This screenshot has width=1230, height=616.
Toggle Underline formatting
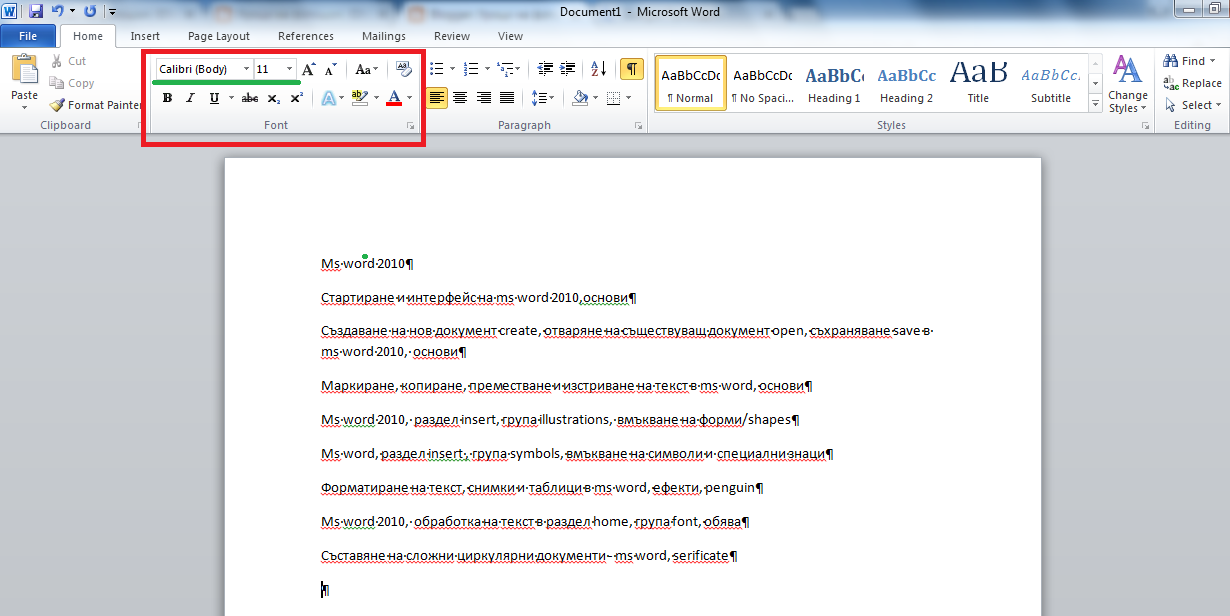pyautogui.click(x=214, y=98)
